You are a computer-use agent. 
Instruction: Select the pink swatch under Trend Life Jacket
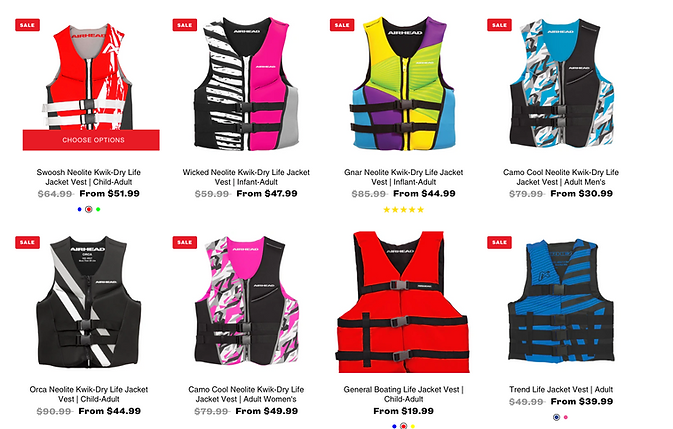pos(566,417)
